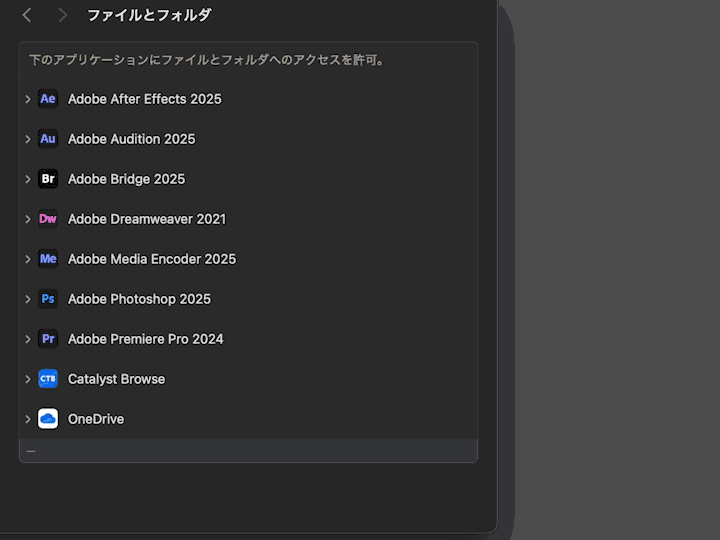Click the Adobe Dreamweaver 2021 icon

(48, 219)
